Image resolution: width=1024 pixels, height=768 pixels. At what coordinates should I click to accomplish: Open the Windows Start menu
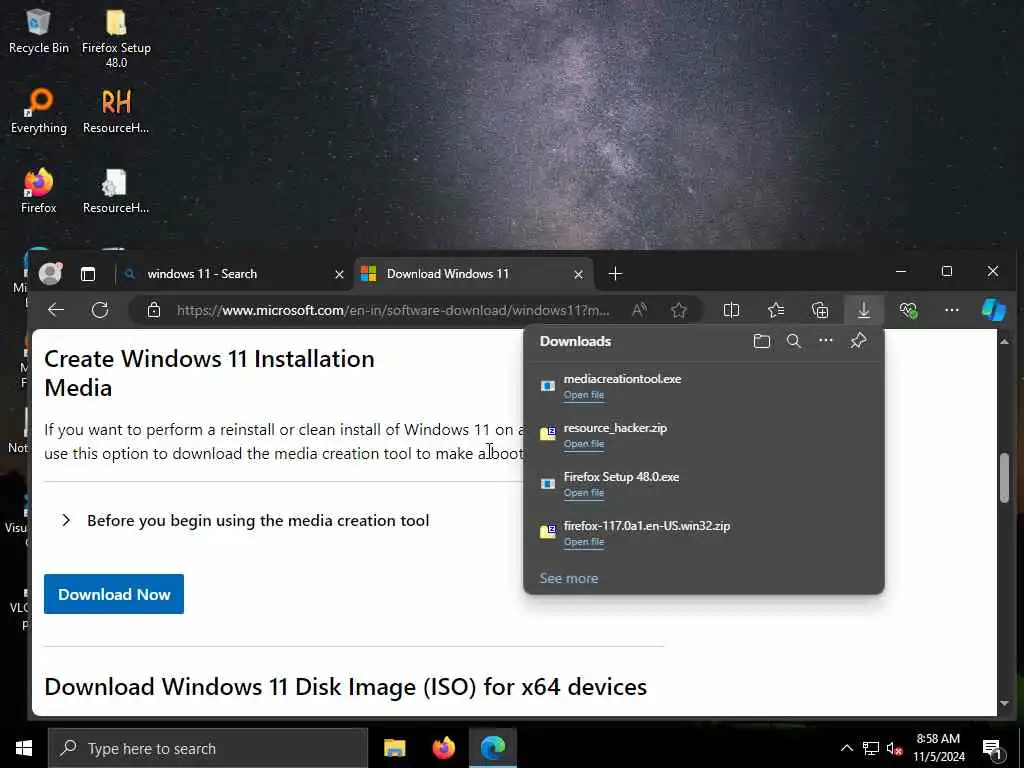[24, 748]
